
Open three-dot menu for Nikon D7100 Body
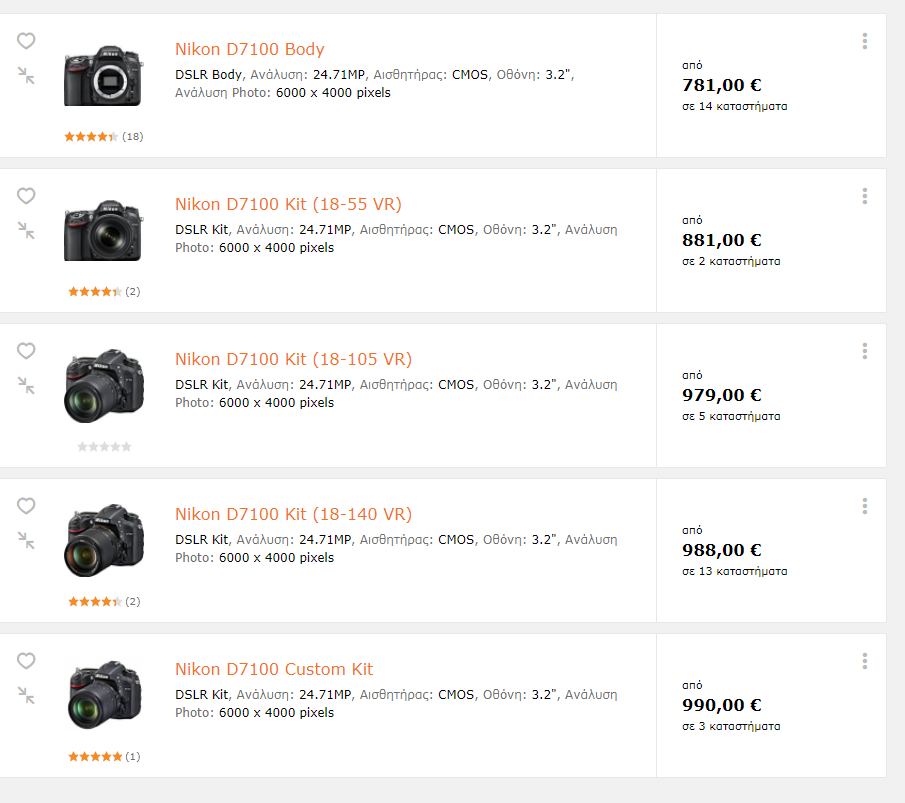[865, 41]
